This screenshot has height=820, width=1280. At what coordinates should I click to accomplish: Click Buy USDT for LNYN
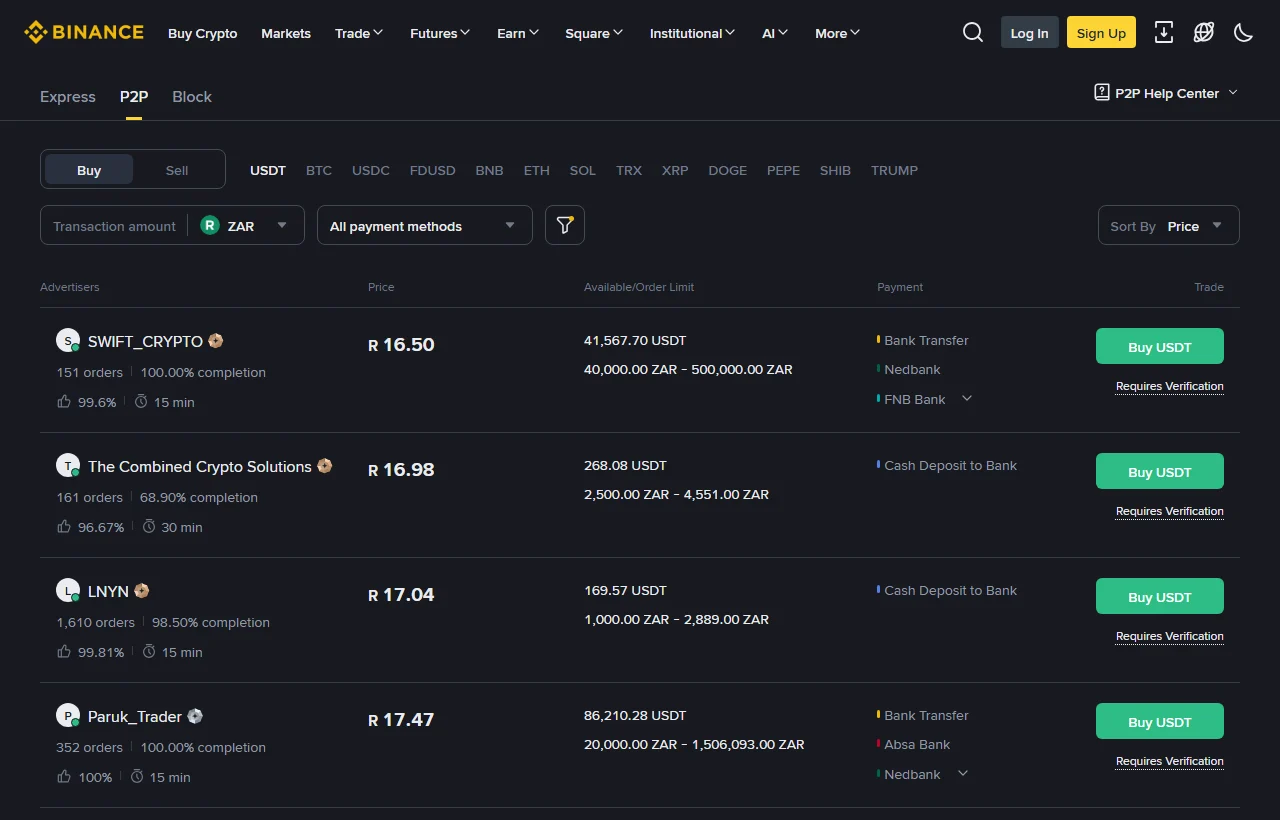pos(1160,596)
